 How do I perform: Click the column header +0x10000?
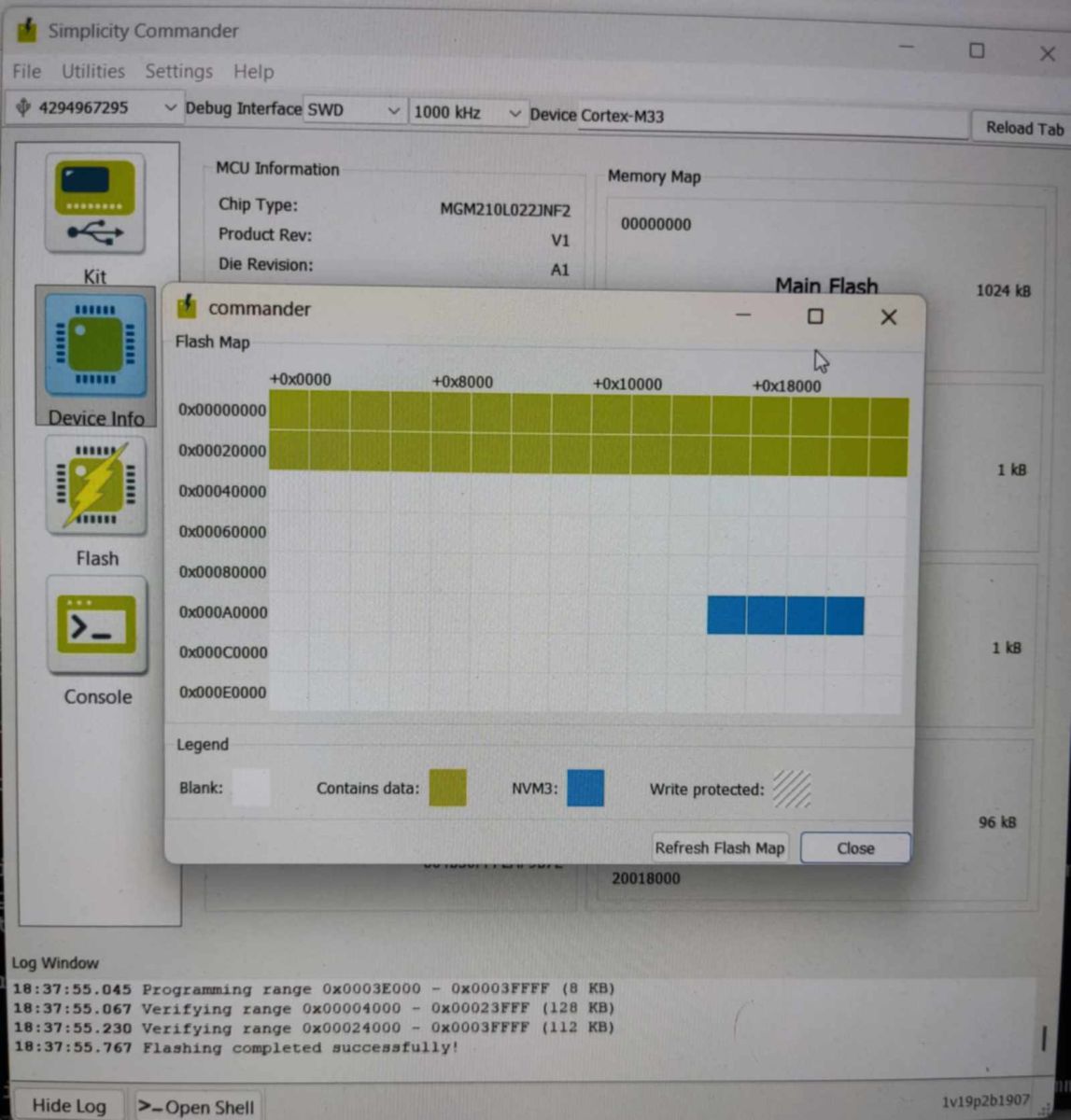[x=627, y=384]
